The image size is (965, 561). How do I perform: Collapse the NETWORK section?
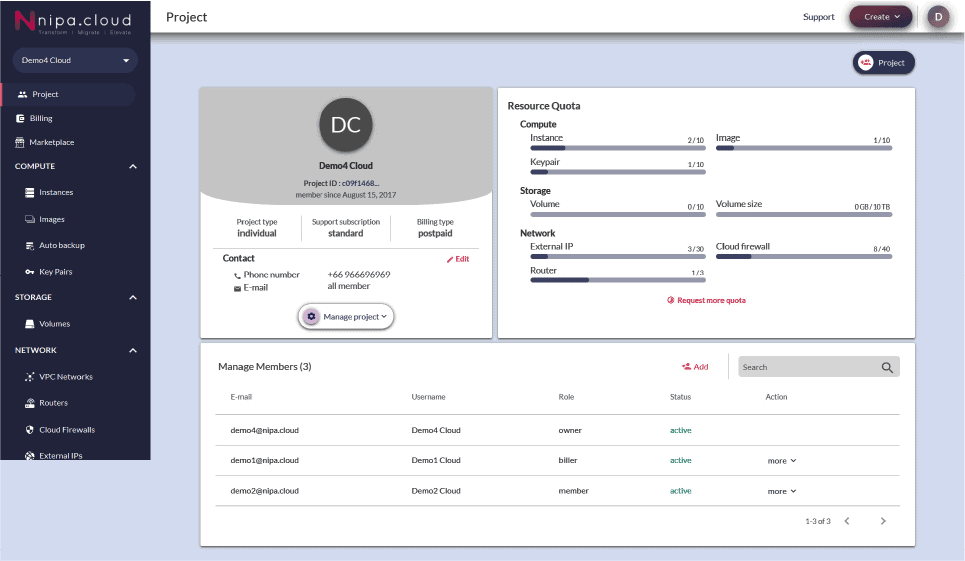(133, 350)
